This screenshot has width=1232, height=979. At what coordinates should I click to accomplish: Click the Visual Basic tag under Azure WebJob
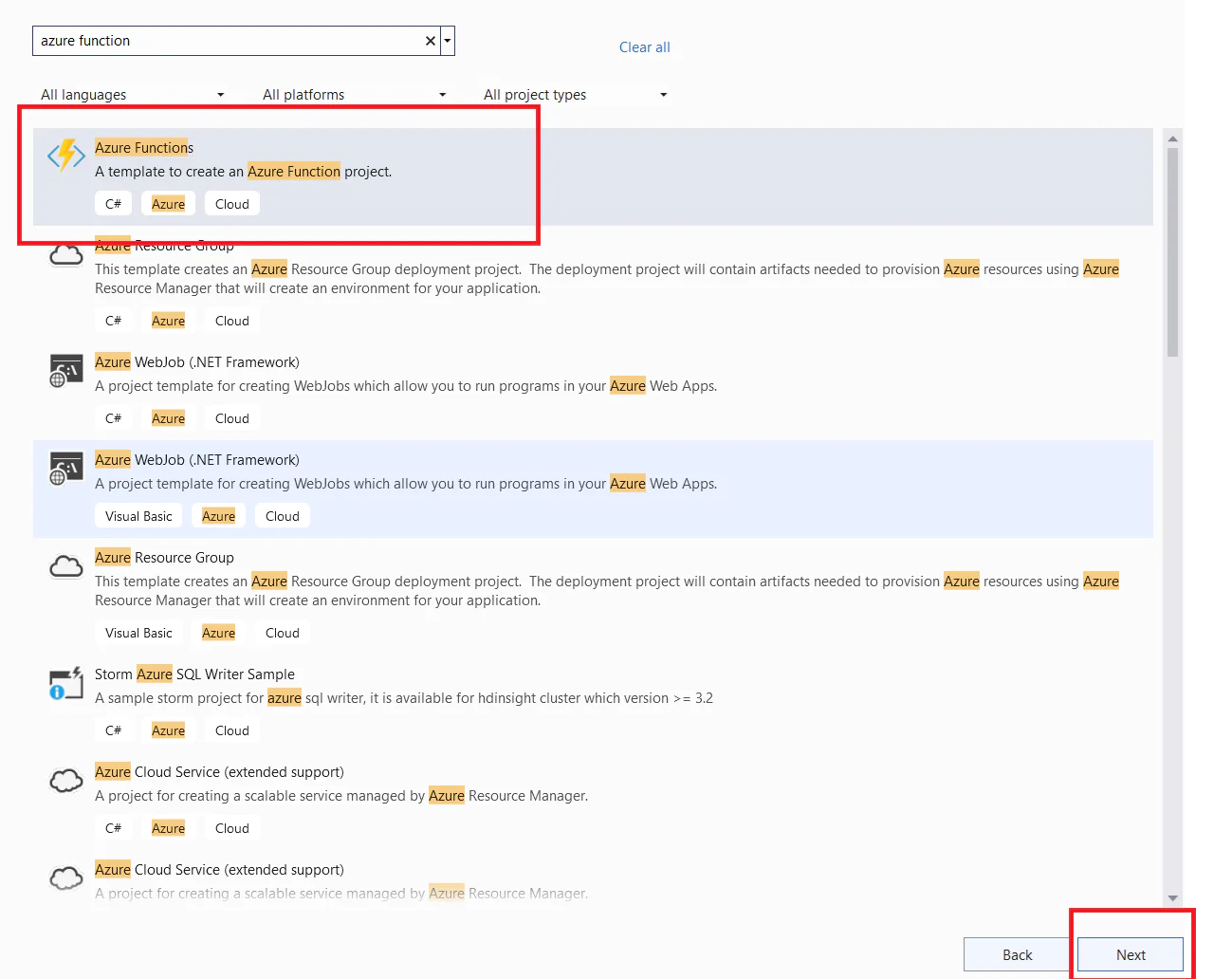138,516
